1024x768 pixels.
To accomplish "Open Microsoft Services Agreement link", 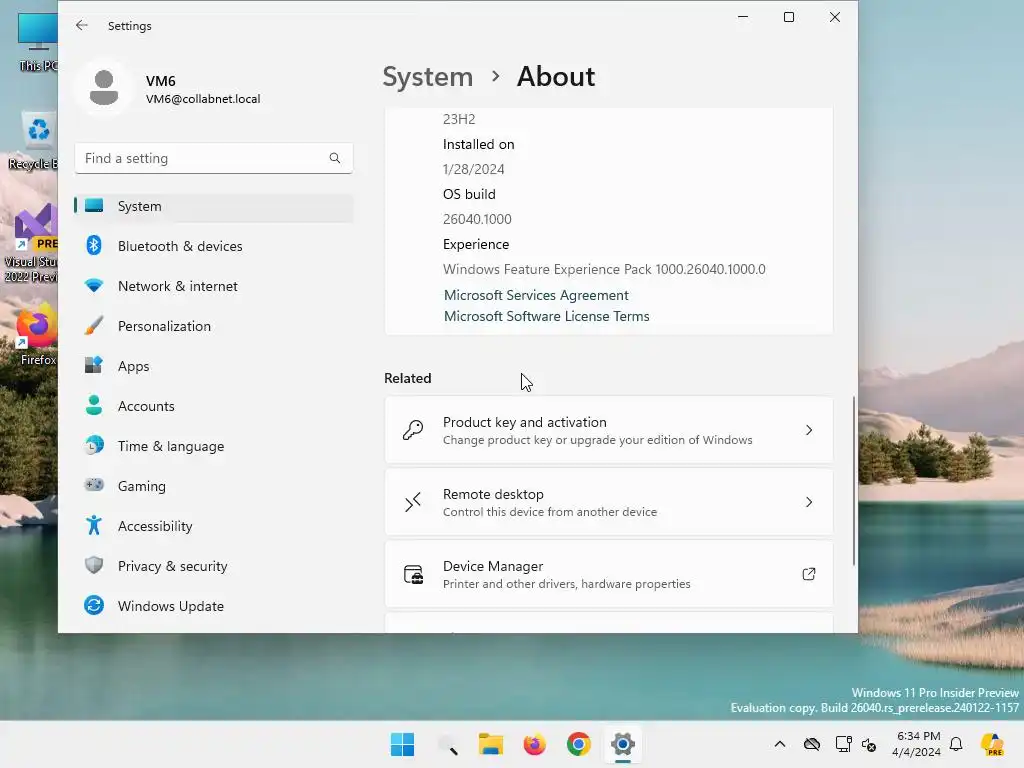I will (x=536, y=295).
